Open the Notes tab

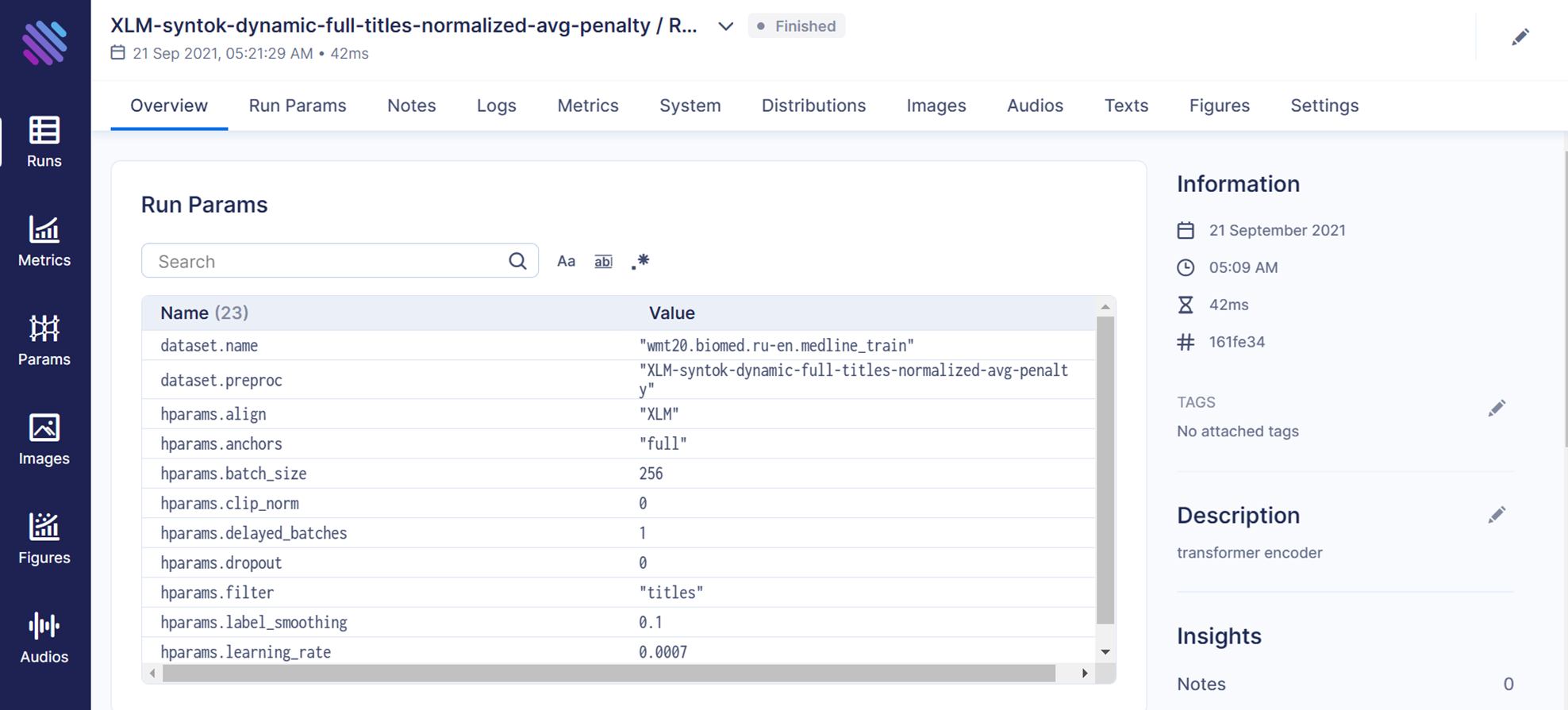[x=412, y=106]
